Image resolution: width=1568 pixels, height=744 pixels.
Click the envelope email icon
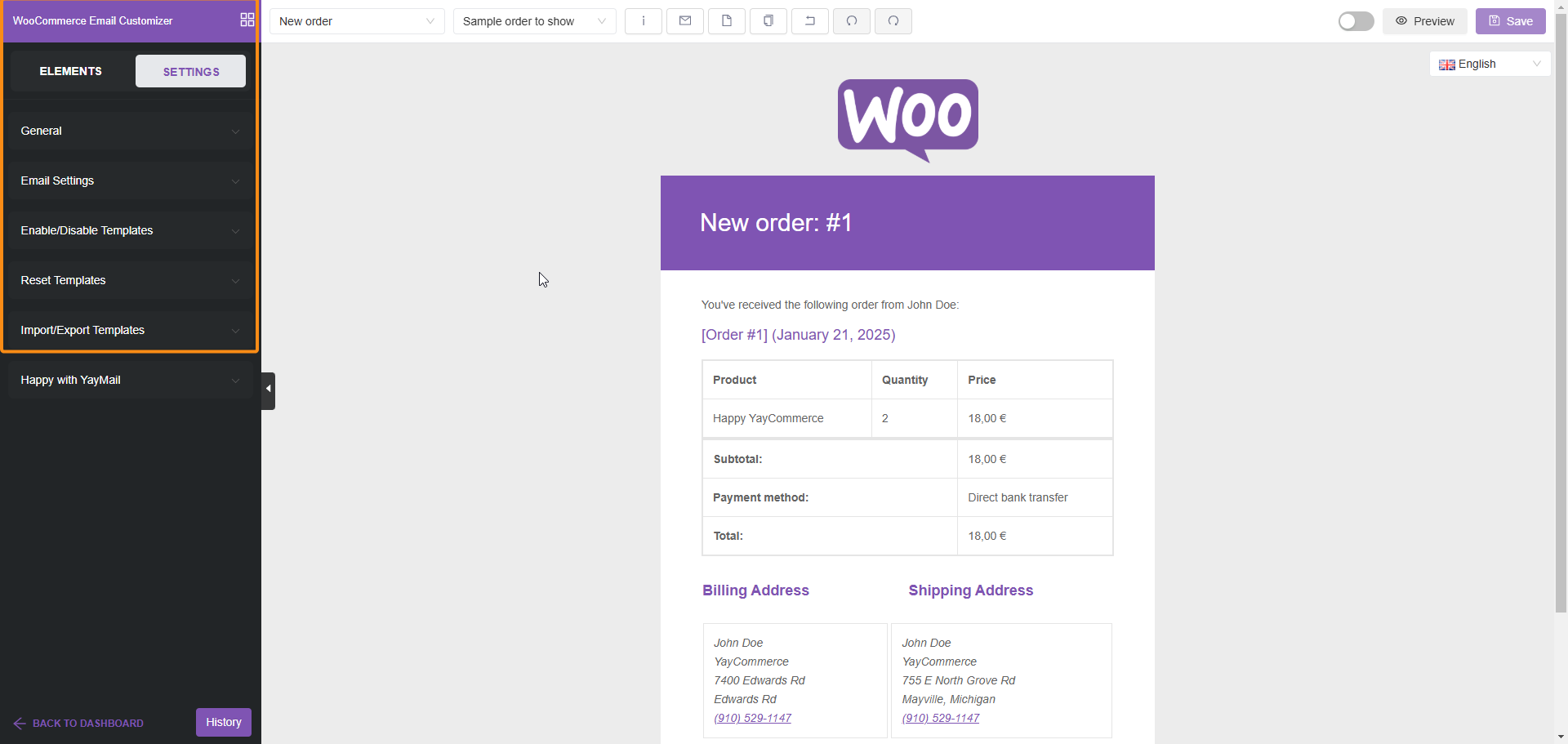click(685, 21)
